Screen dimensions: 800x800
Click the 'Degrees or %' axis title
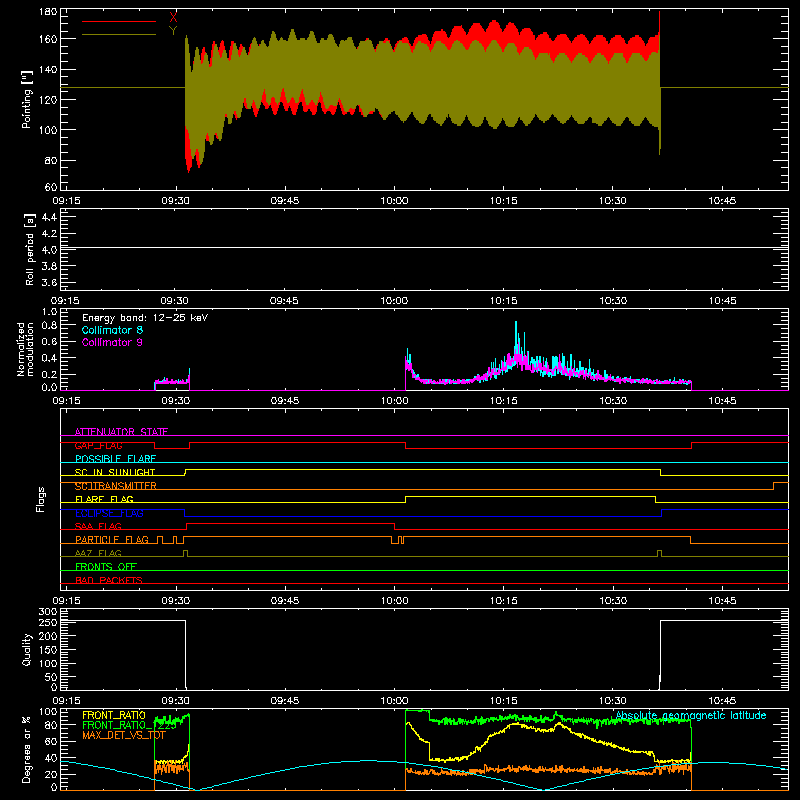point(26,749)
